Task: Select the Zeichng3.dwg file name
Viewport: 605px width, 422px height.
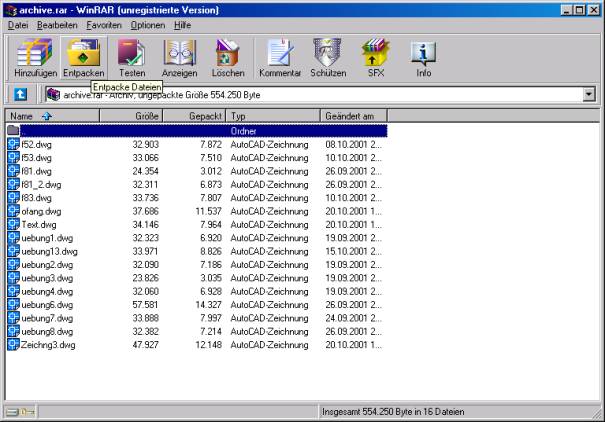Action: 48,345
